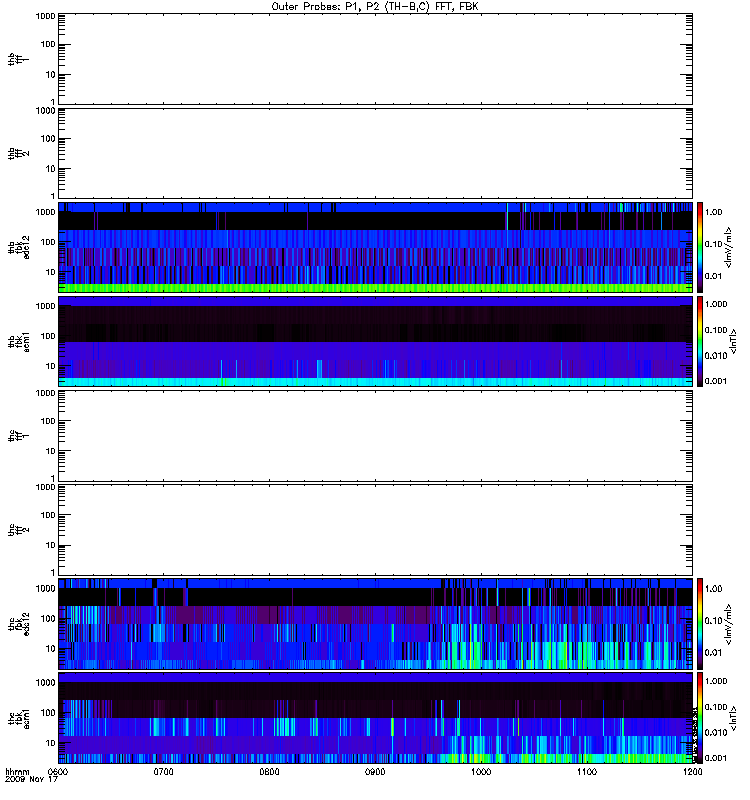Click the 0.01 value on thc edc12 color bar
The height and width of the screenshot is (800, 750).
(x=713, y=653)
